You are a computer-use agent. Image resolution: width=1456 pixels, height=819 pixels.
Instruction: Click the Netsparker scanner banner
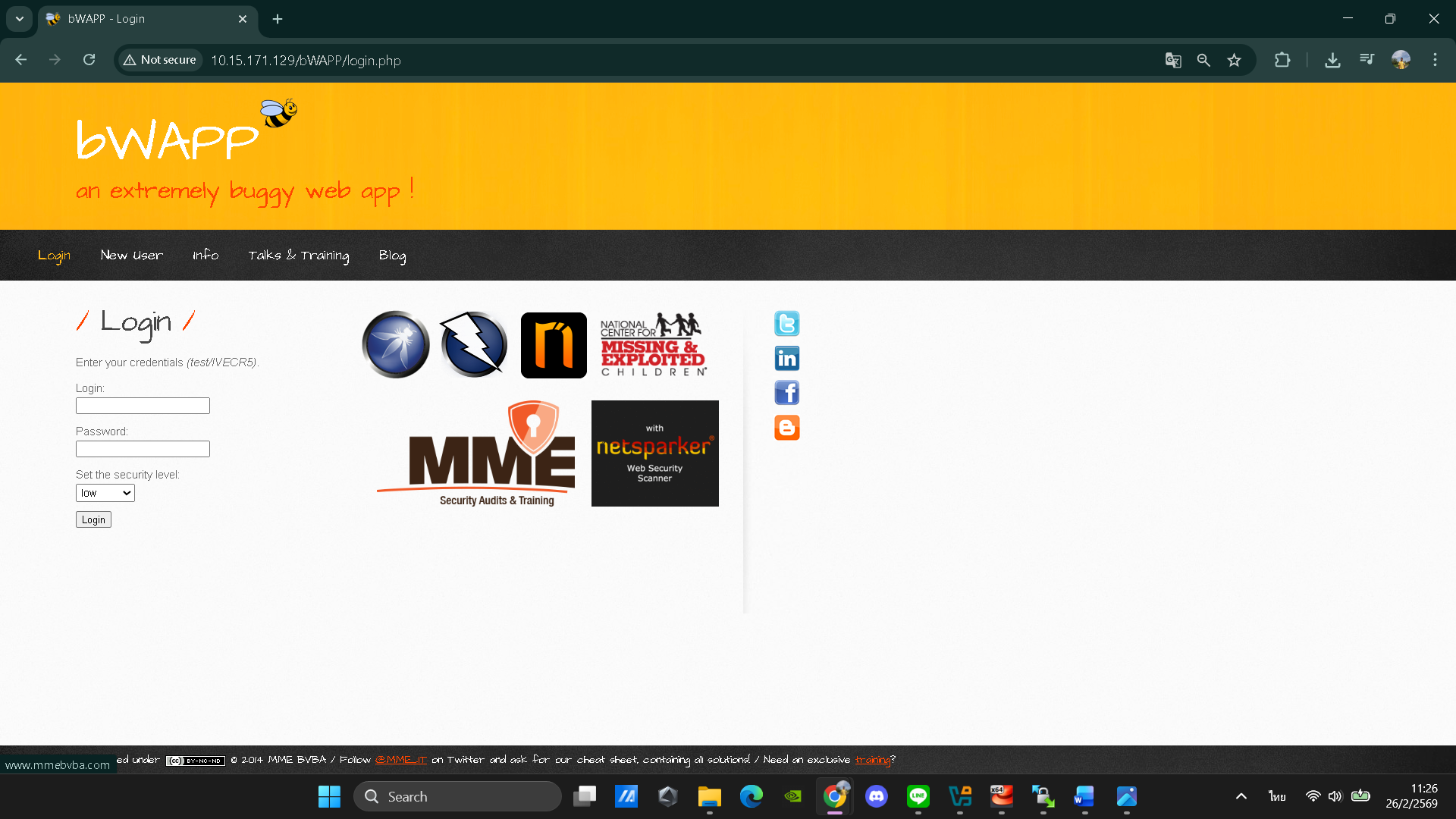pyautogui.click(x=654, y=453)
